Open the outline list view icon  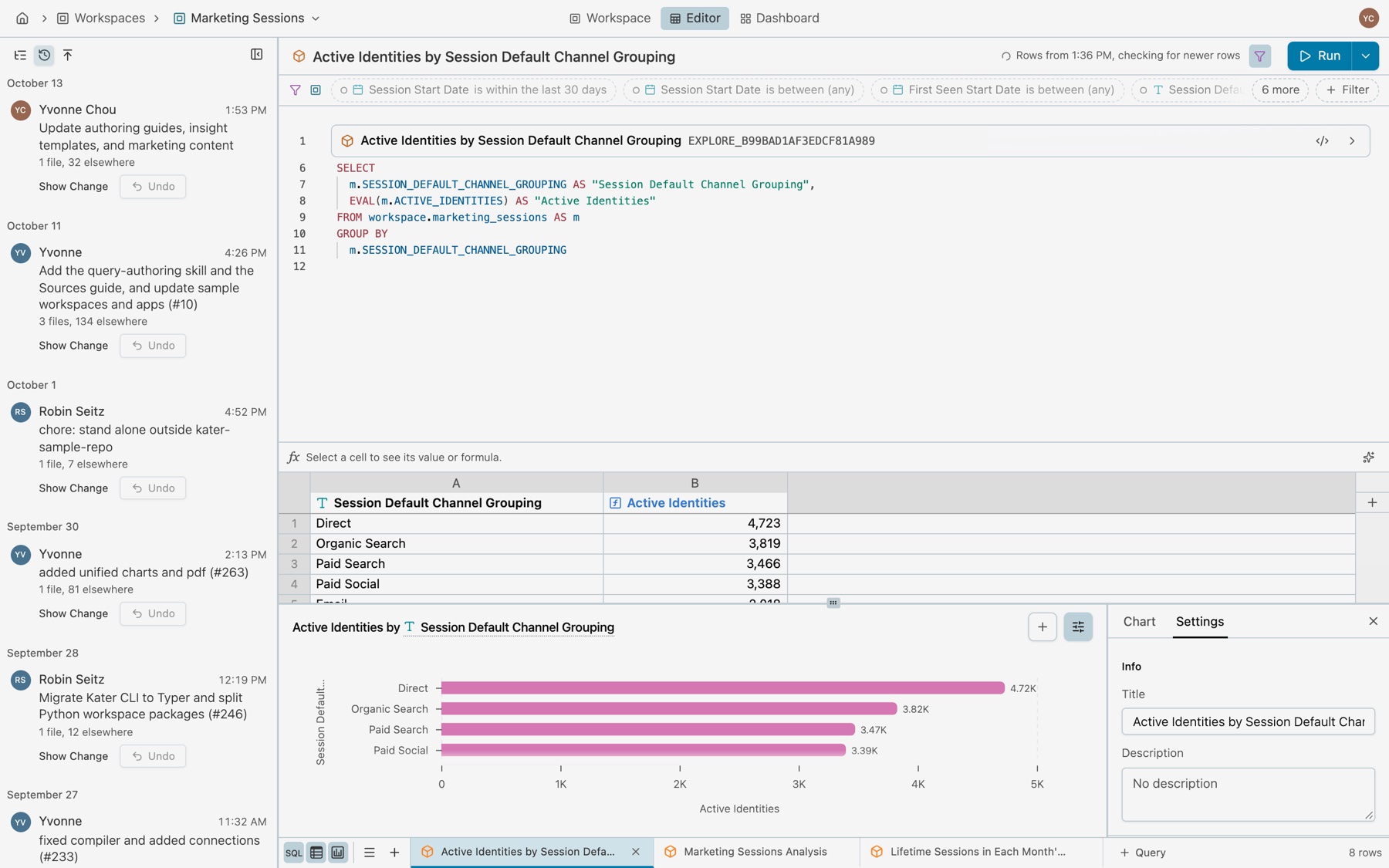tap(20, 55)
